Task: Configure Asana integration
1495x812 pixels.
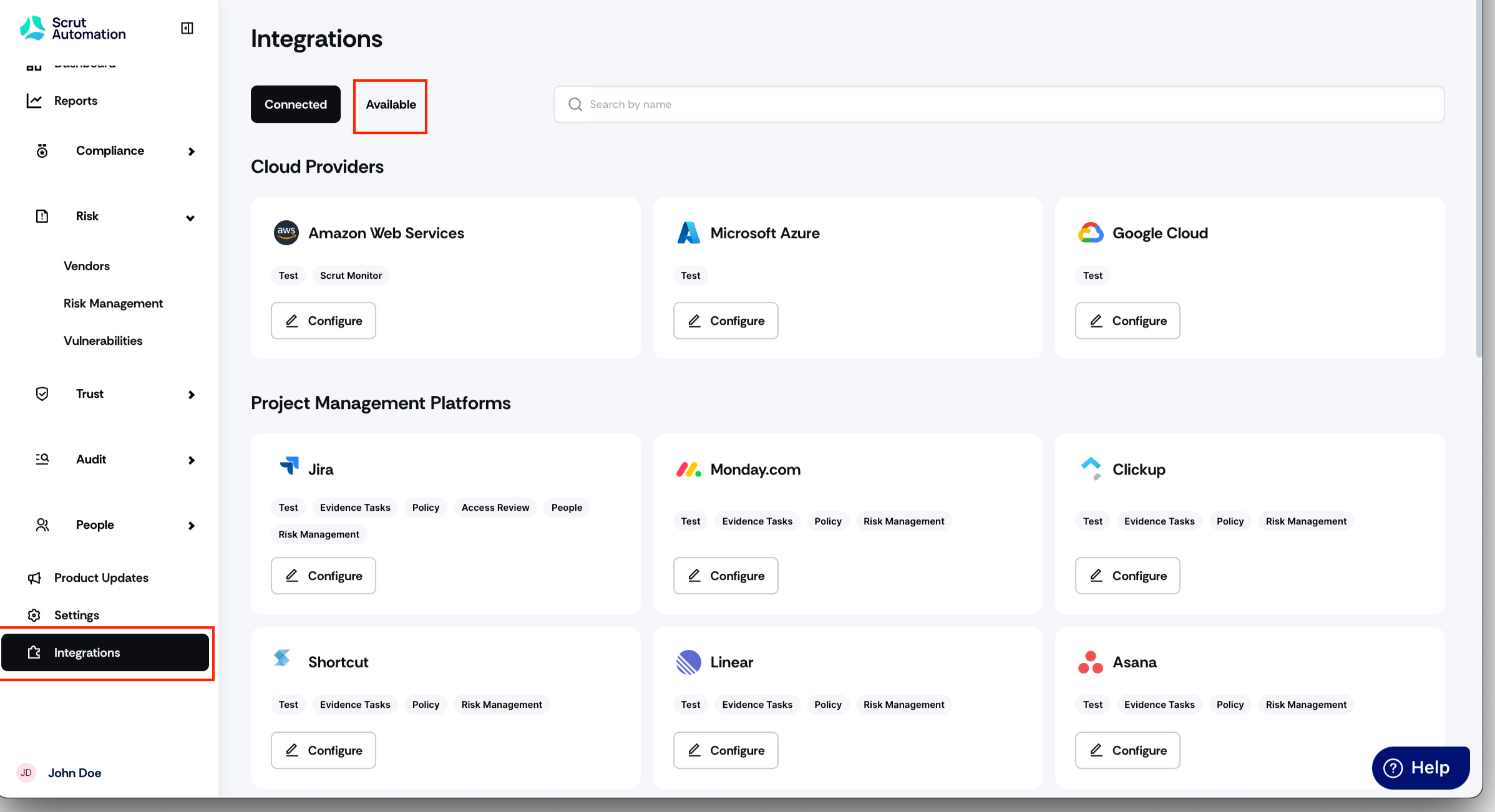Action: (1127, 750)
